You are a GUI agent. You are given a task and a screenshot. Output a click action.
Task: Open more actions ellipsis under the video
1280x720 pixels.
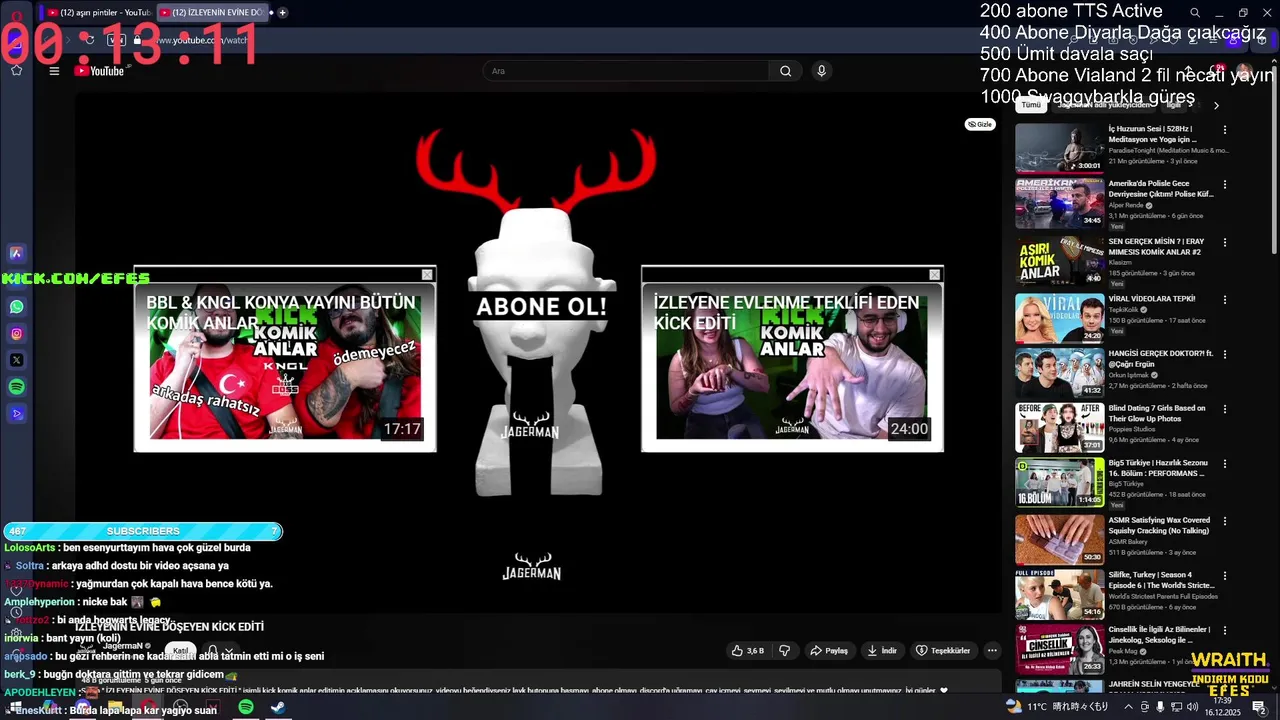point(992,650)
